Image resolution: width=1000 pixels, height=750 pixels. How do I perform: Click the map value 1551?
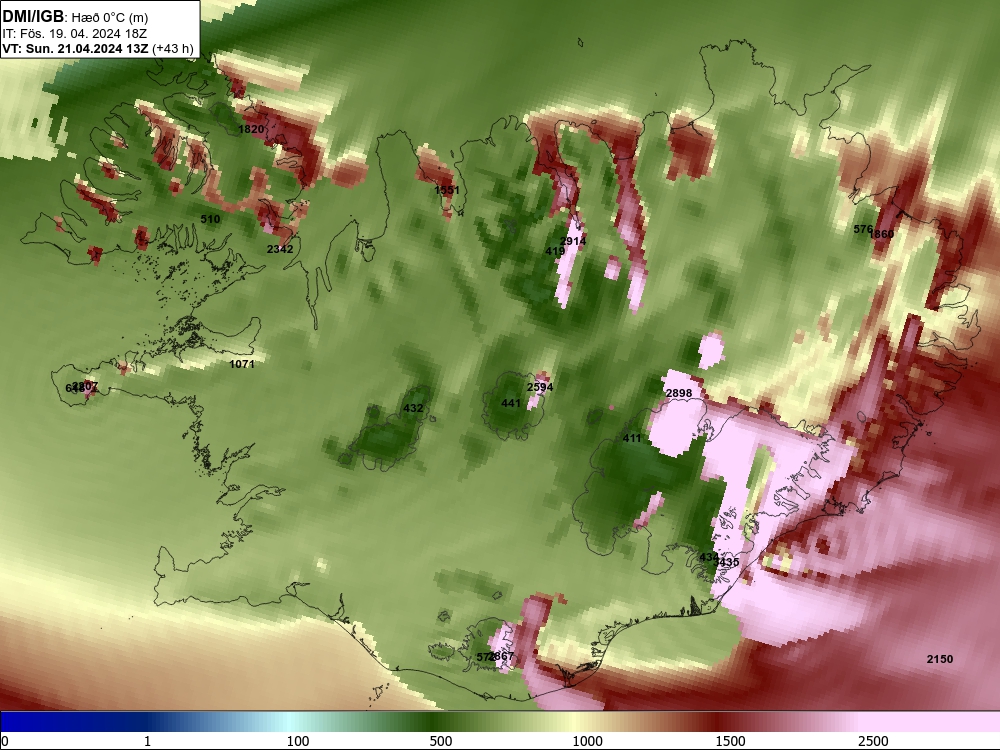446,190
